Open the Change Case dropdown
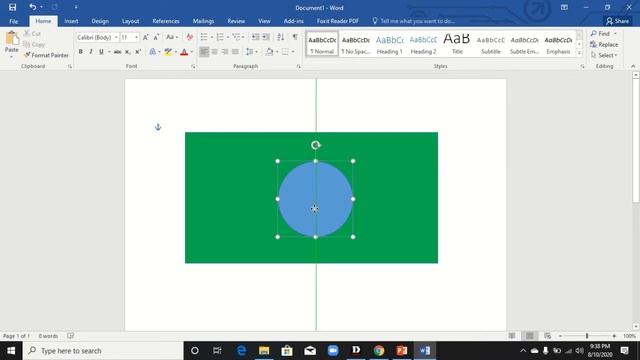 [x=171, y=38]
